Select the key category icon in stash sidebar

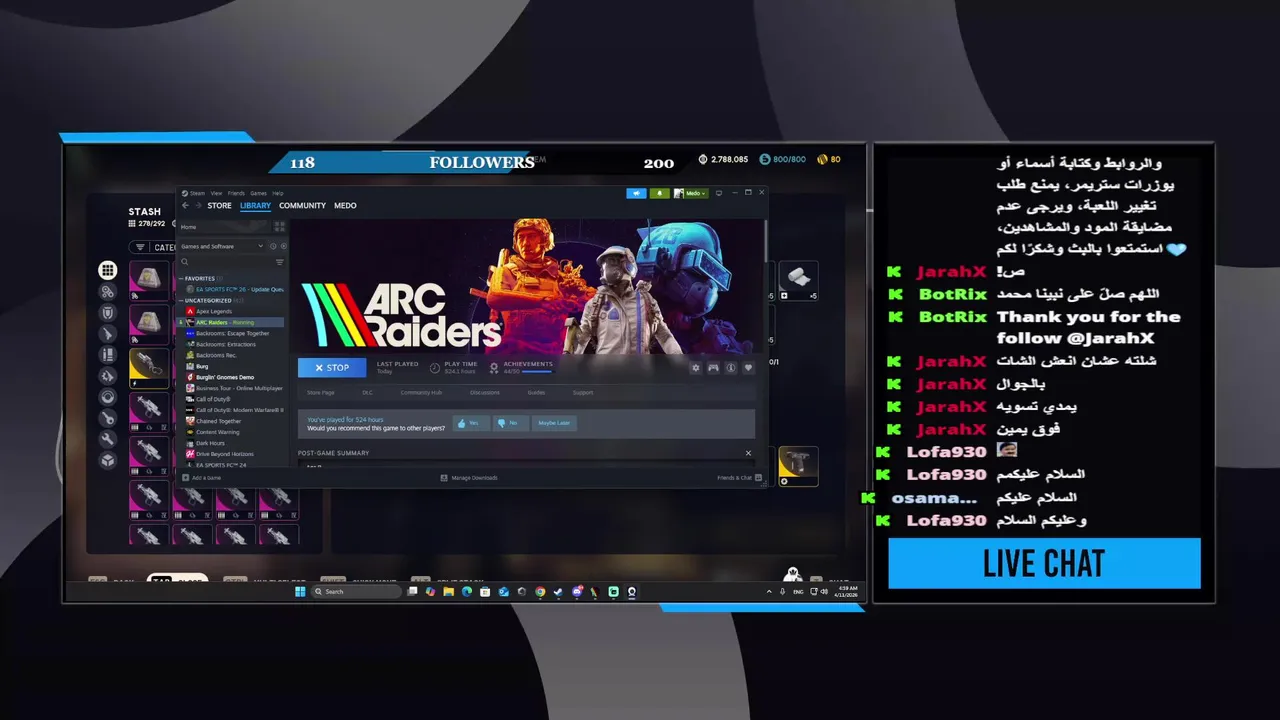[107, 418]
